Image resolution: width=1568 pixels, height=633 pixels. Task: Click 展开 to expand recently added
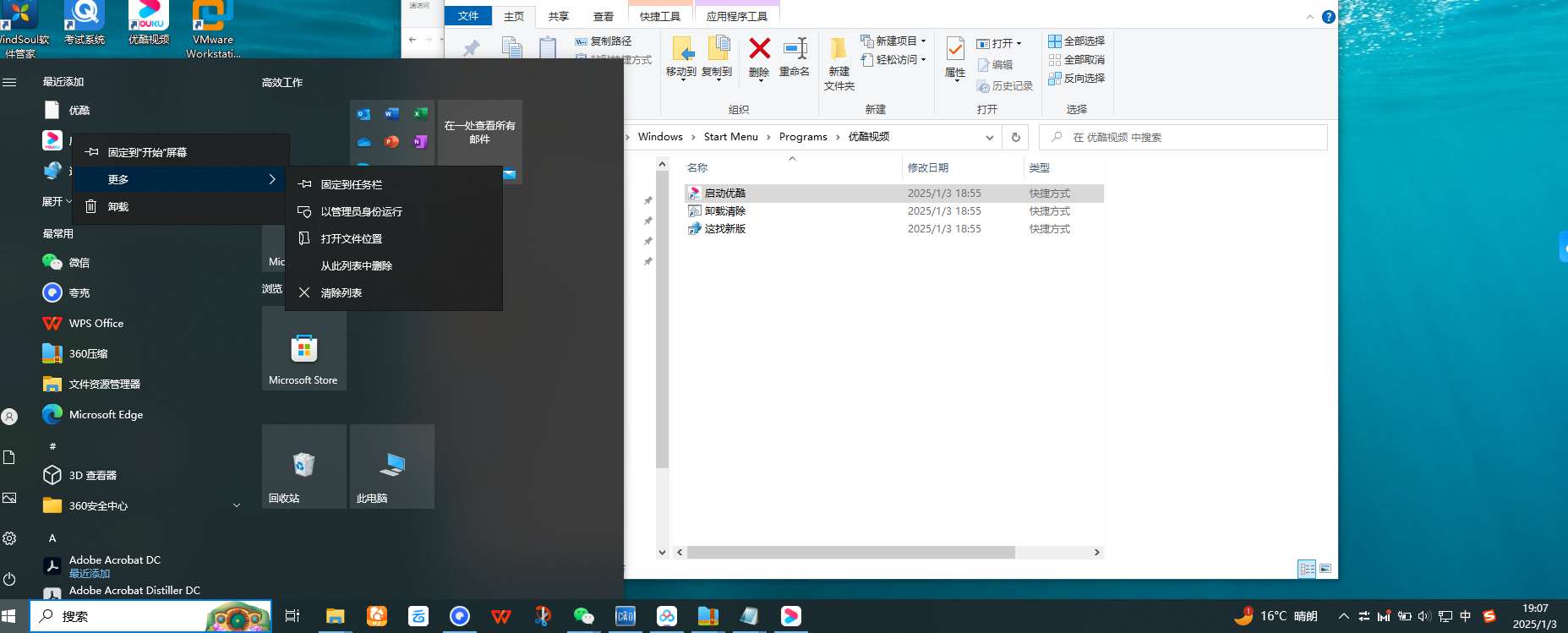pos(57,201)
